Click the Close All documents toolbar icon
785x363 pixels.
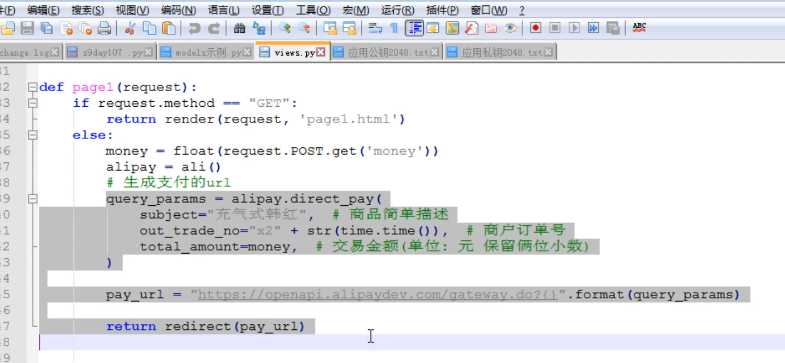coord(86,29)
